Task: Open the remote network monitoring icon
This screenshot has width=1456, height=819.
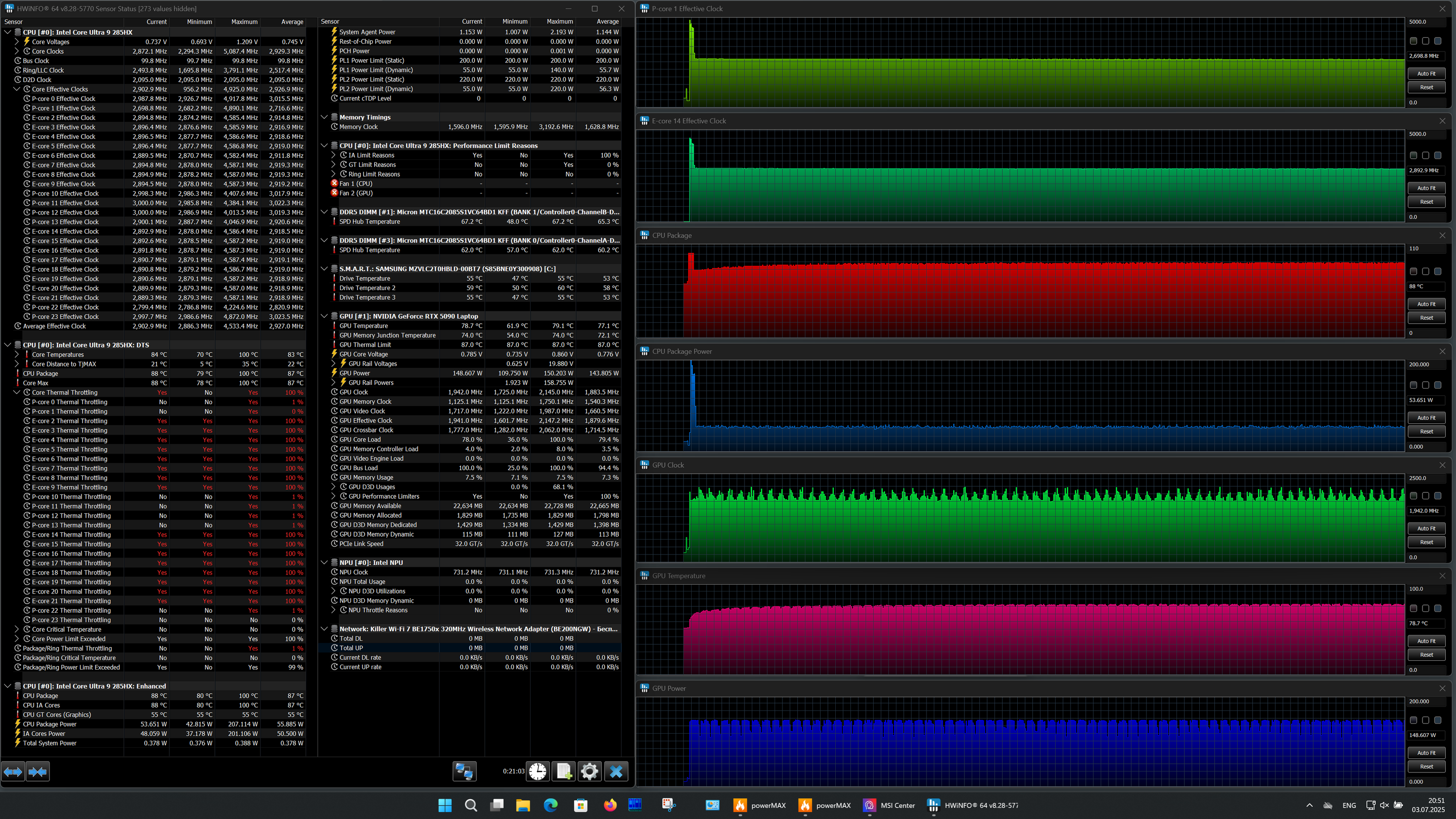Action: pos(464,771)
